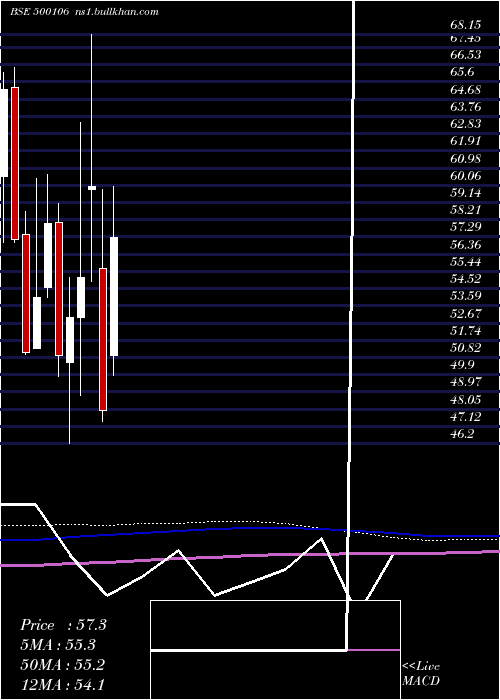Click the 51.74 price level label
The height and width of the screenshot is (700, 500).
pyautogui.click(x=466, y=331)
